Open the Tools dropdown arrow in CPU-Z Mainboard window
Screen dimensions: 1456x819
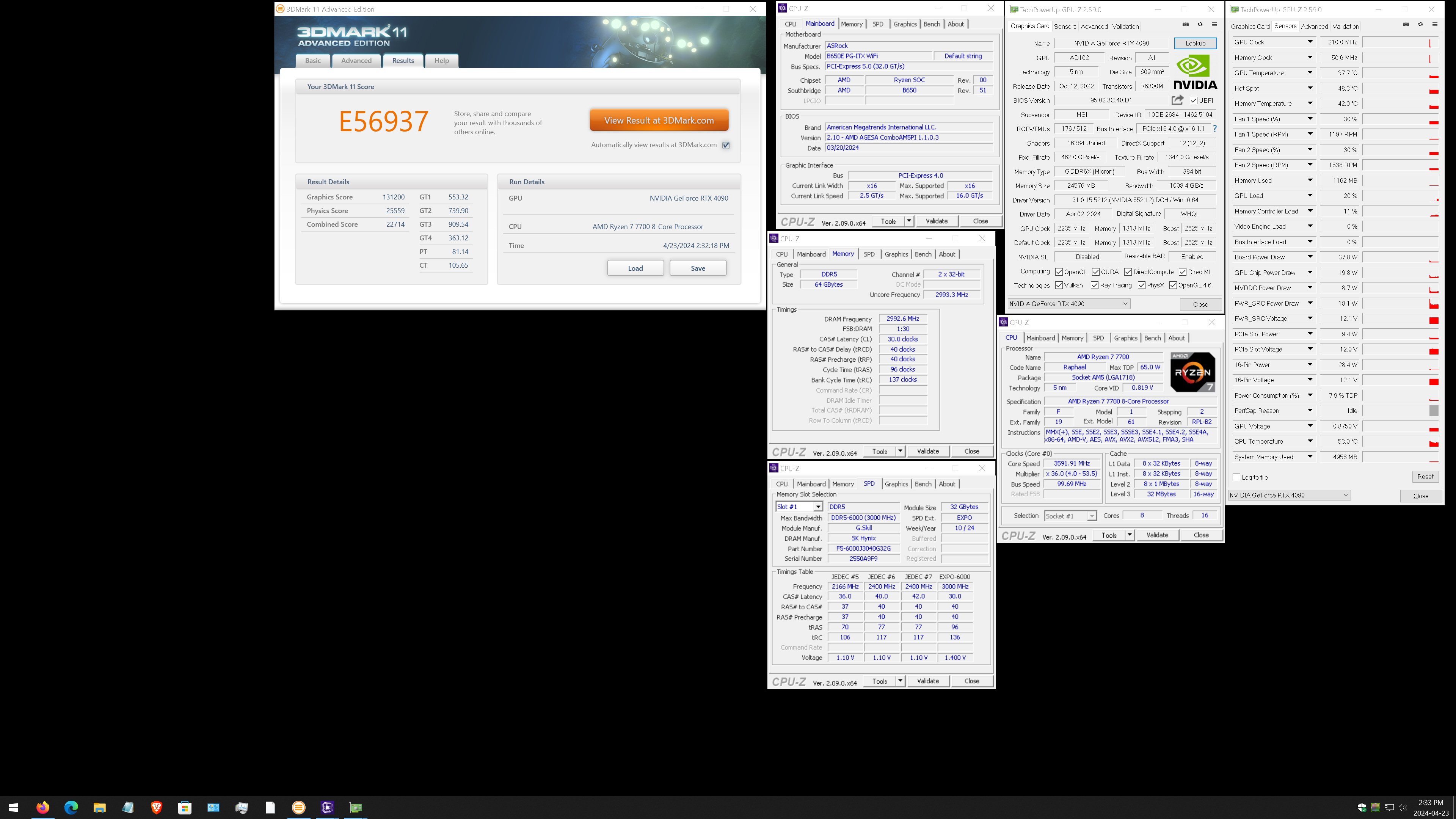pyautogui.click(x=909, y=221)
